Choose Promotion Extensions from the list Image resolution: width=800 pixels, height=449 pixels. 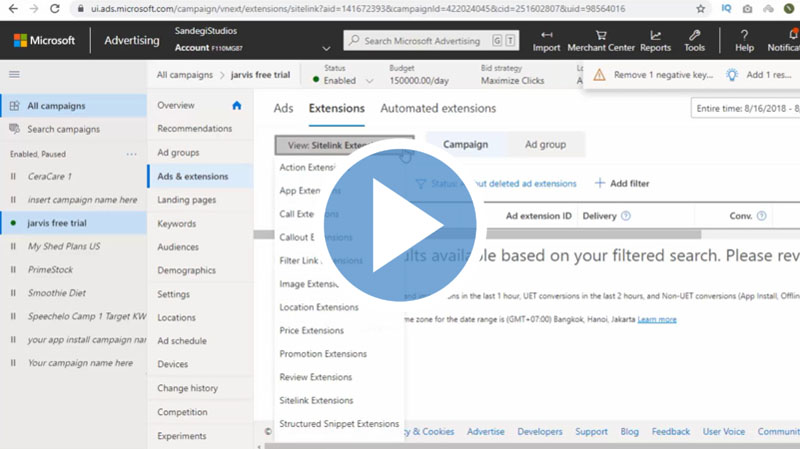coord(323,354)
